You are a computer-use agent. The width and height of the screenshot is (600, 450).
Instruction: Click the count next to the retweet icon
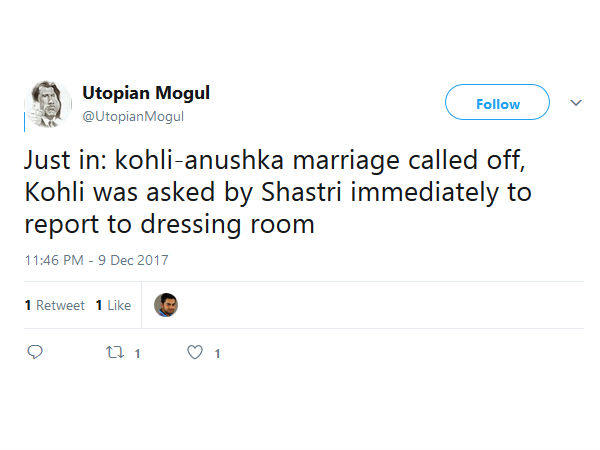coord(137,353)
